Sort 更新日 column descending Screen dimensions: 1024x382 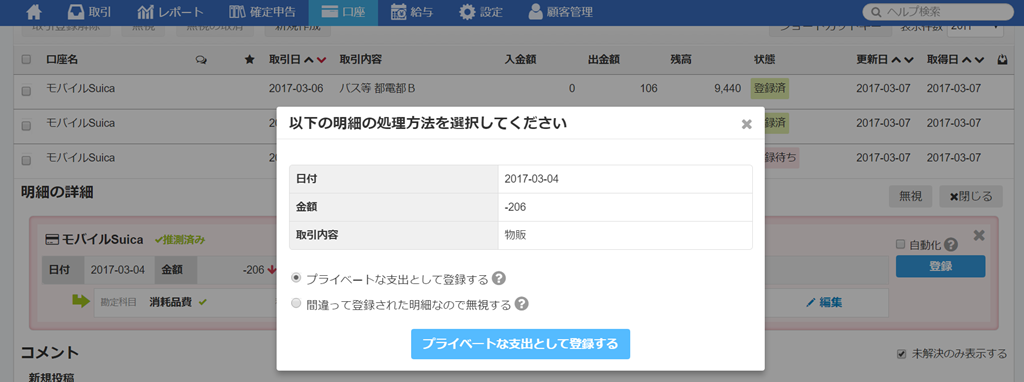[908, 60]
